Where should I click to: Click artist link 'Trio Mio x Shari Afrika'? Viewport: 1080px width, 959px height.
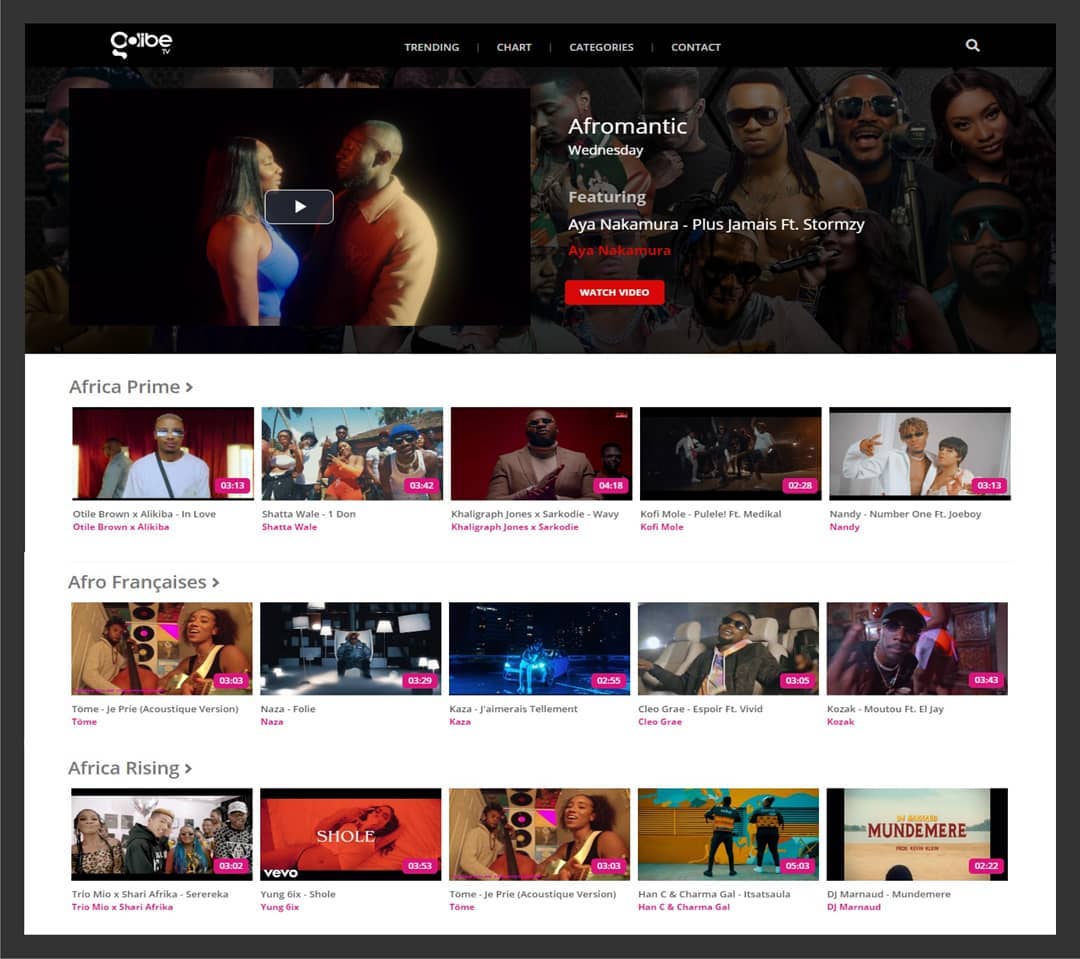tap(122, 907)
